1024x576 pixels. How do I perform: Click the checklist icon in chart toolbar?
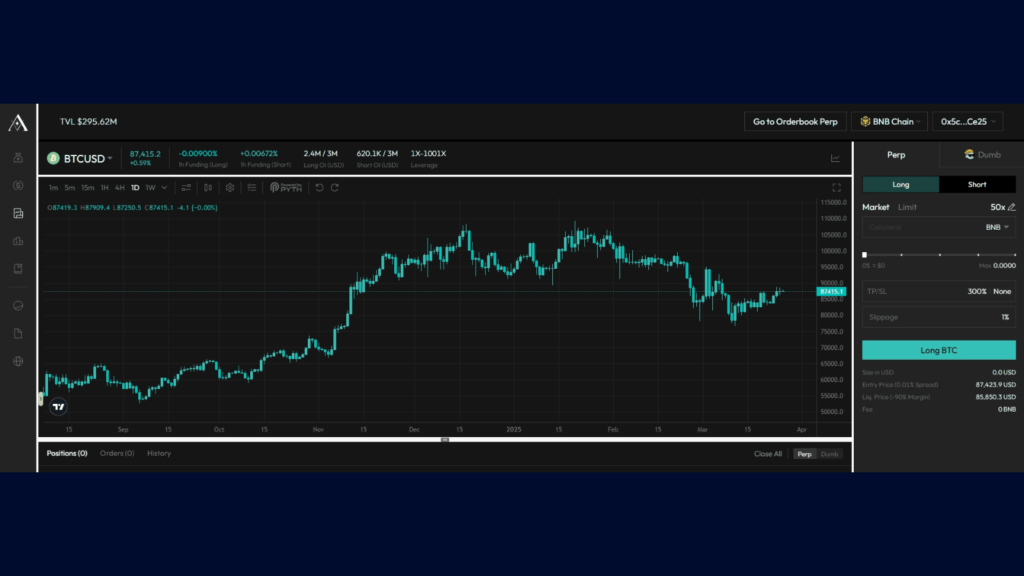(x=252, y=187)
